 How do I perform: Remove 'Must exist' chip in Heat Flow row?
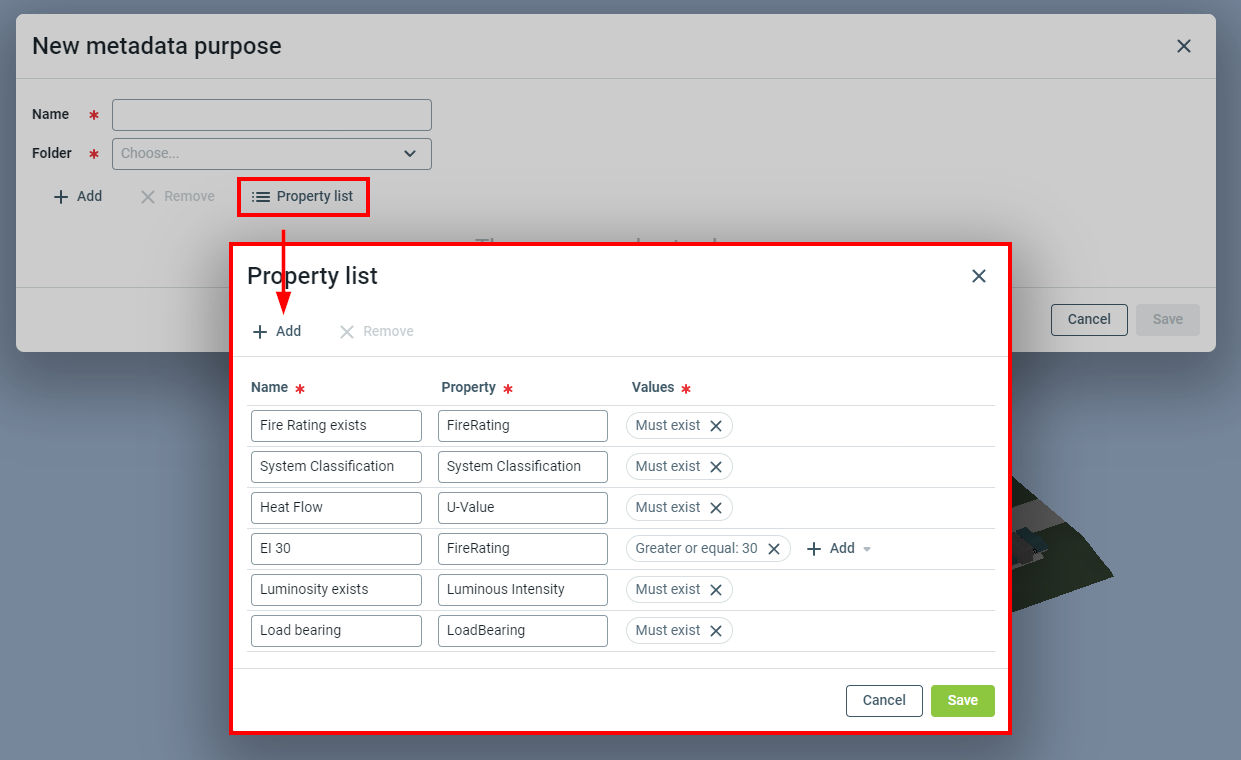716,508
